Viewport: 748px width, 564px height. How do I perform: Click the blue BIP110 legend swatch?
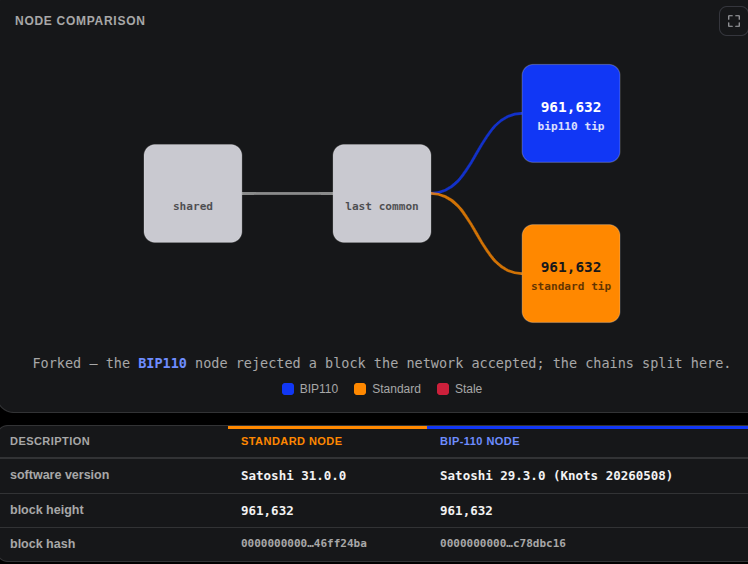coord(288,389)
